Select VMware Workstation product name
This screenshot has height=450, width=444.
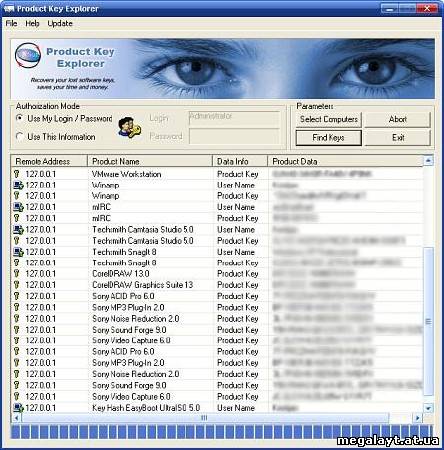coord(126,174)
